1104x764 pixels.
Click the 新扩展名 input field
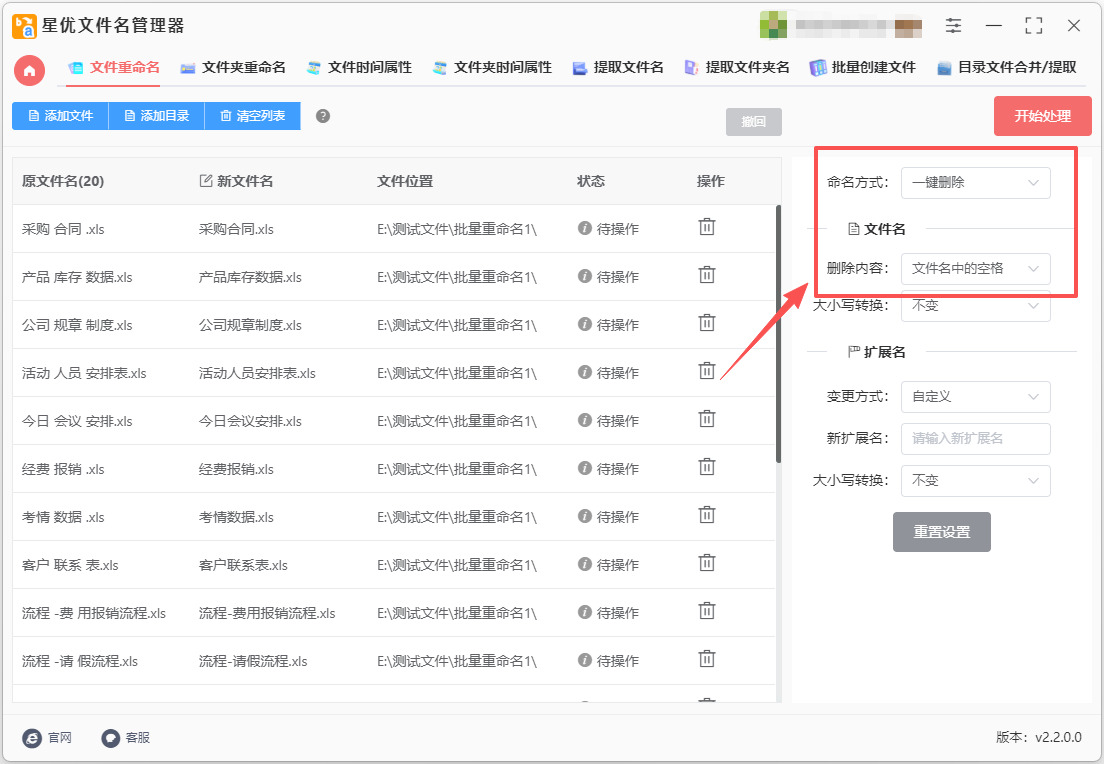click(975, 439)
